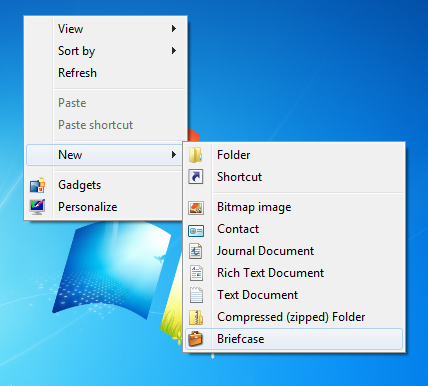The width and height of the screenshot is (428, 386).
Task: Click the Contact card icon
Action: tap(196, 230)
